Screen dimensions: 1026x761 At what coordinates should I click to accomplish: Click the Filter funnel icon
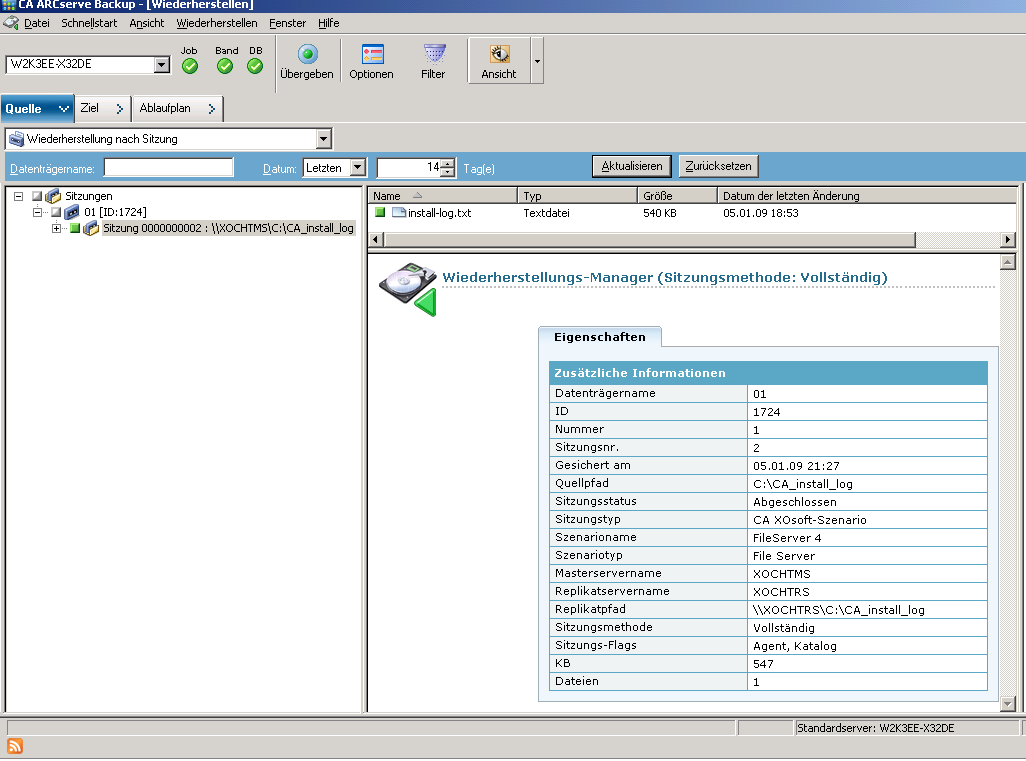tap(434, 55)
